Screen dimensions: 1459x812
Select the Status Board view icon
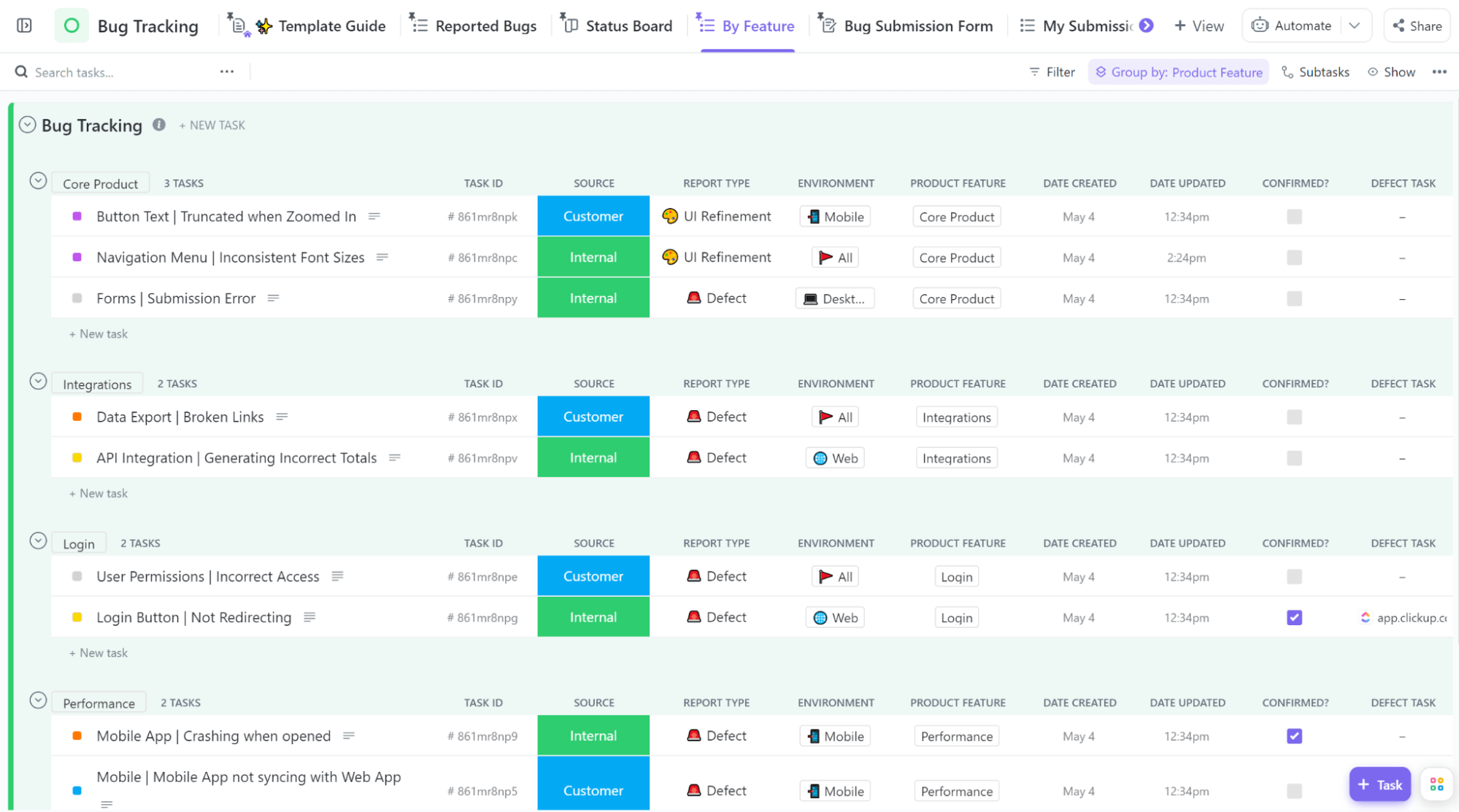point(571,25)
